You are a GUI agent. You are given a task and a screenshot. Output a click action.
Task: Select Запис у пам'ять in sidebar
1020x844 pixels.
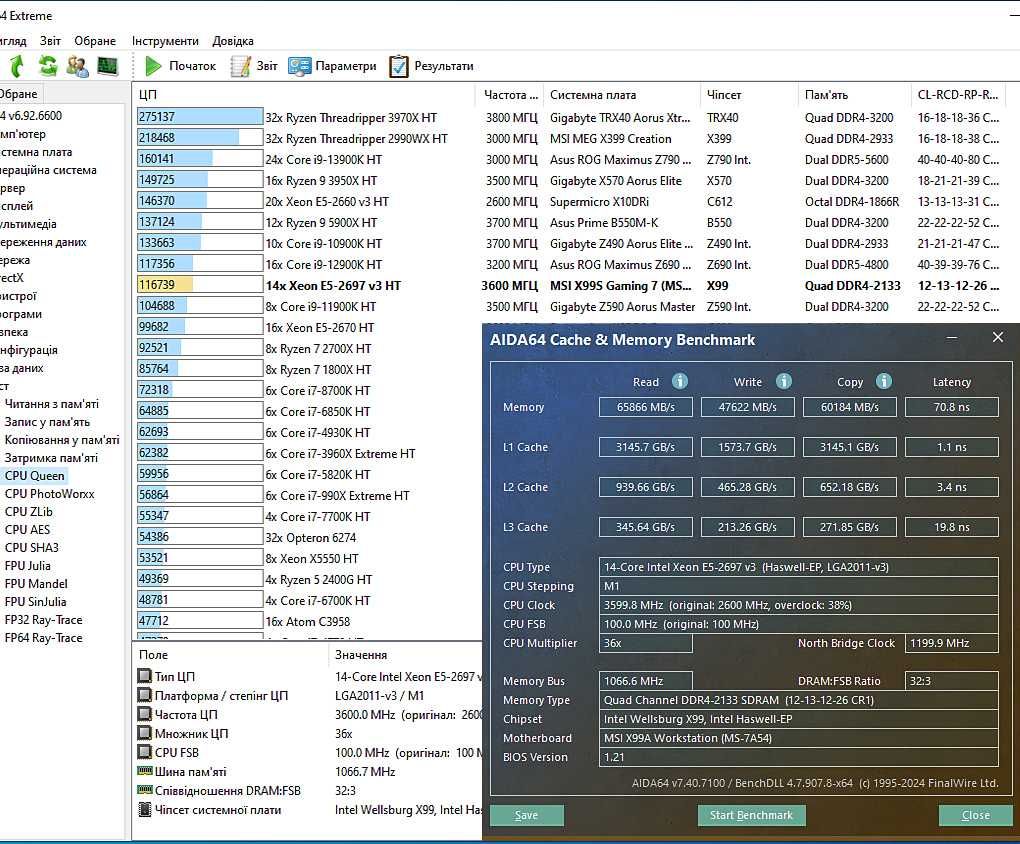tap(47, 422)
